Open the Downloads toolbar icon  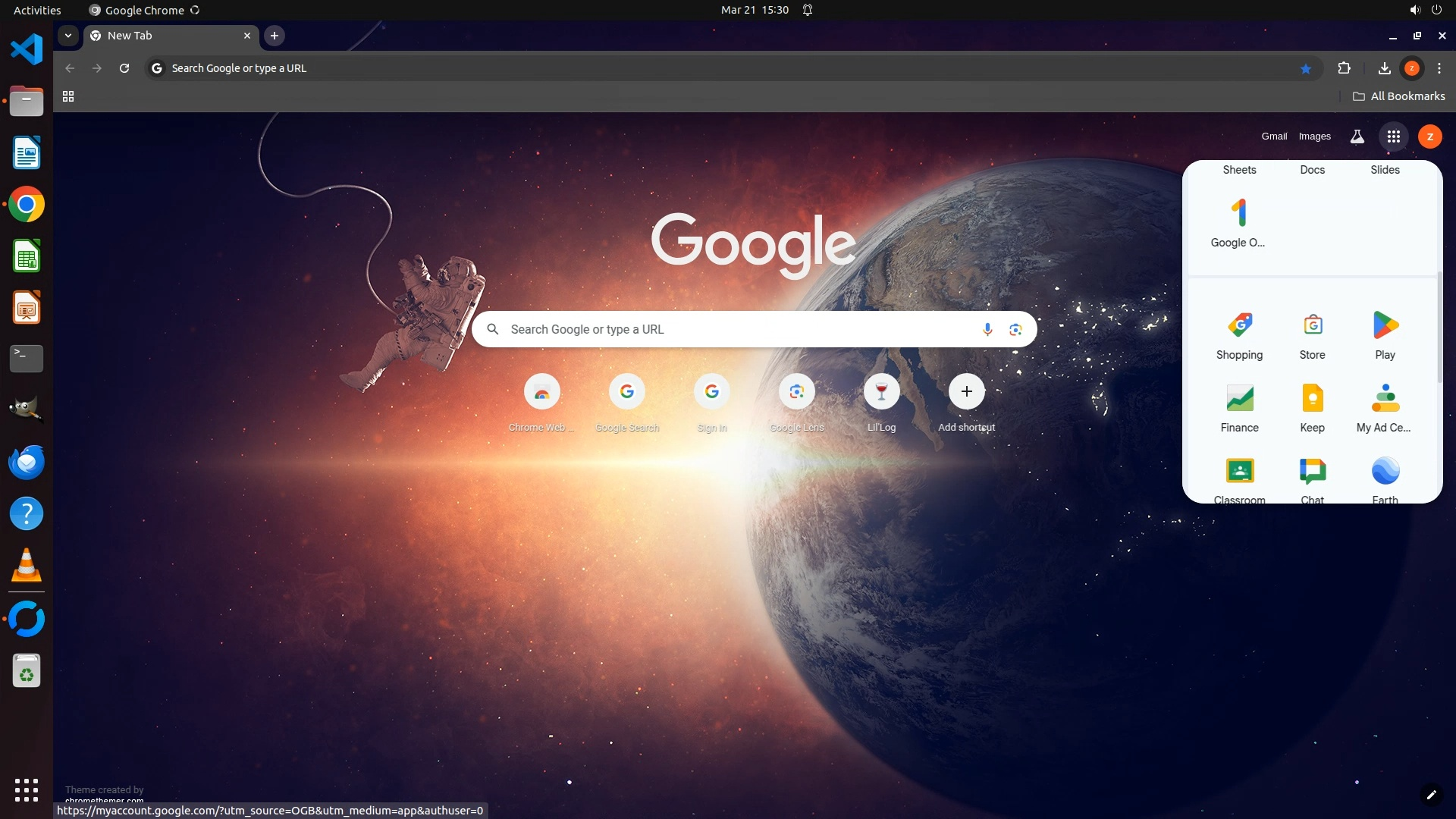click(x=1384, y=68)
